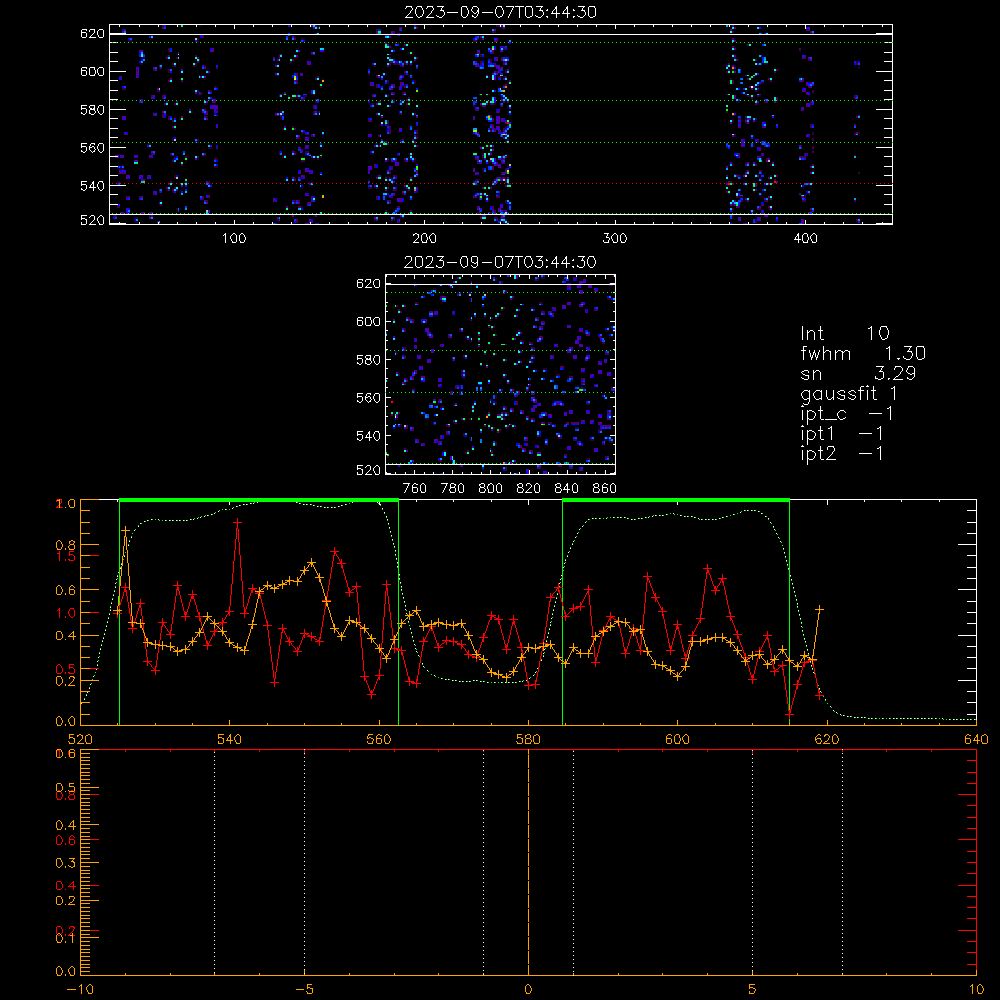Click x-axis label 640 of the profile plot

pos(976,740)
